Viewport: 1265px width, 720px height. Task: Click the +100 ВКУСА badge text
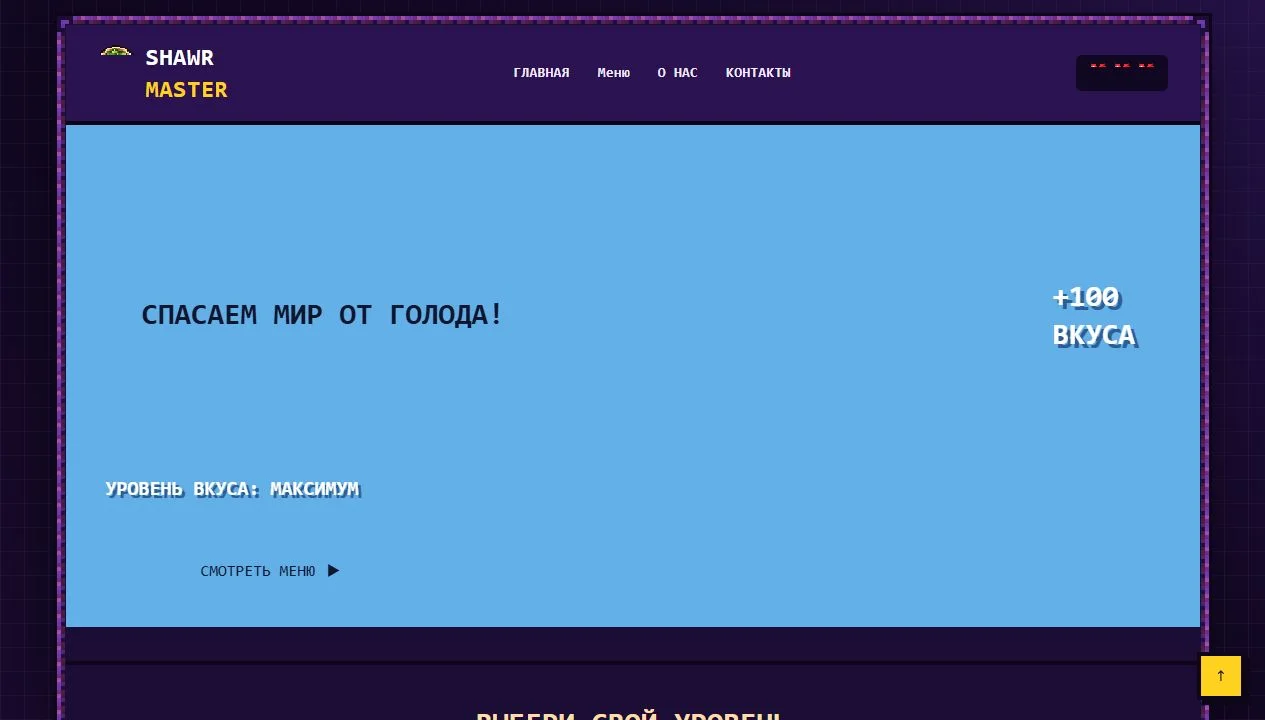coord(1094,316)
